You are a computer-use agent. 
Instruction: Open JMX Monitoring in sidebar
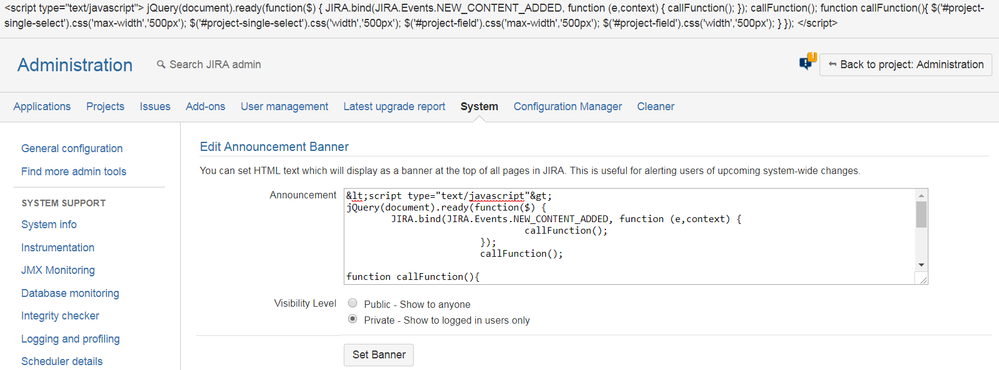[x=58, y=270]
